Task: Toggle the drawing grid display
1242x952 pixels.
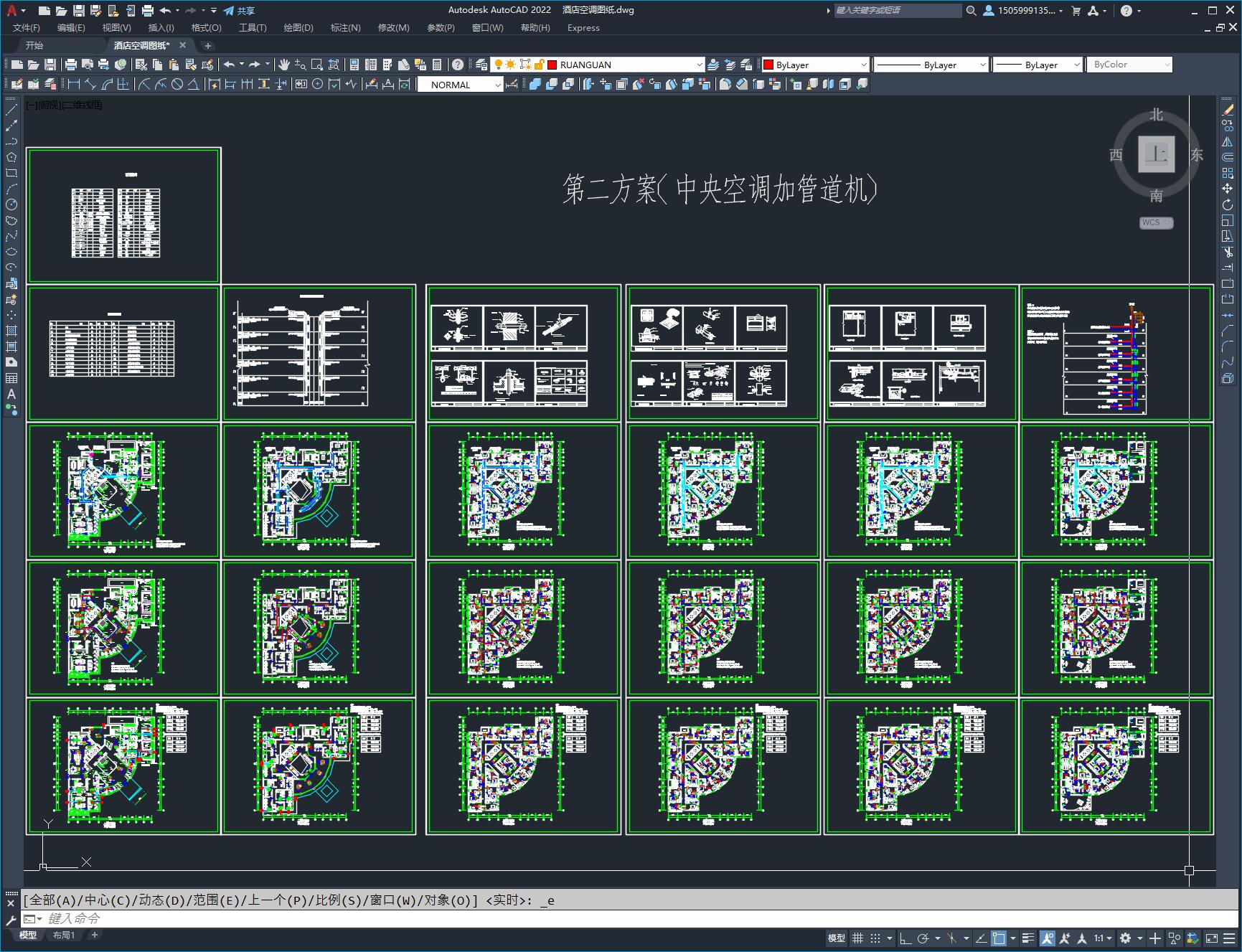Action: 857,938
